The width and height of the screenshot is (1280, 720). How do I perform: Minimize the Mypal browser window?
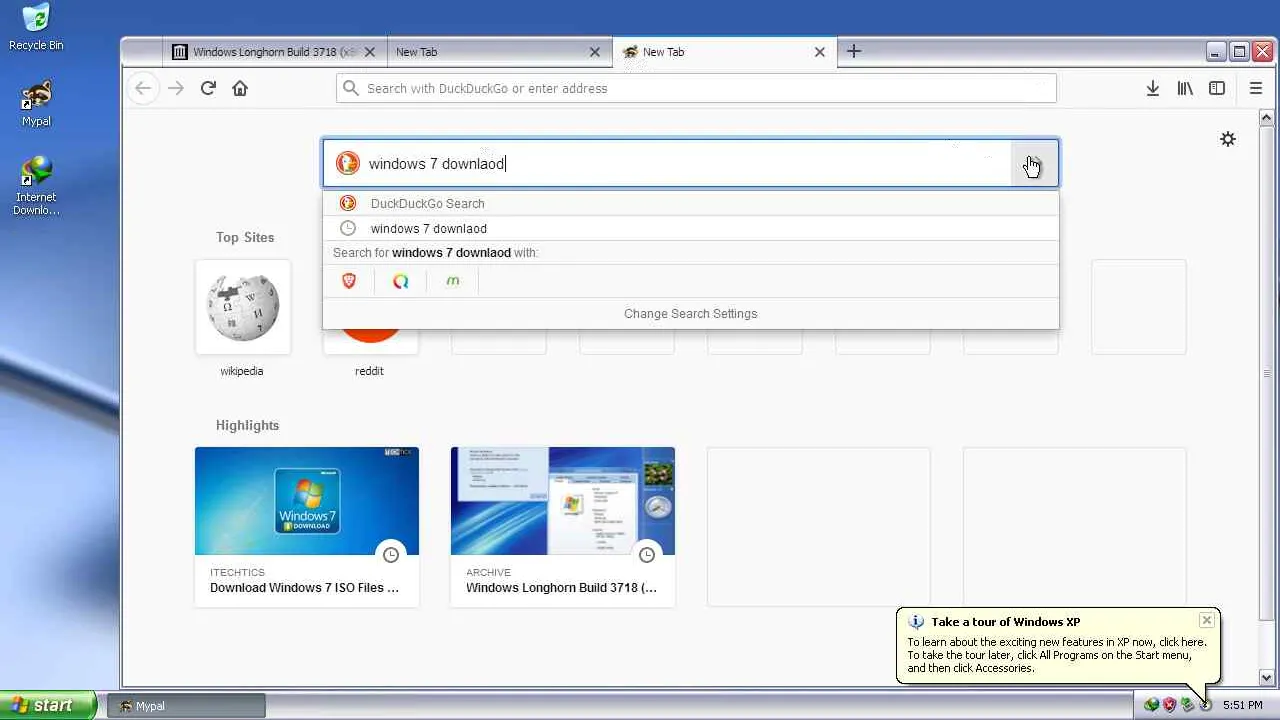[1216, 52]
